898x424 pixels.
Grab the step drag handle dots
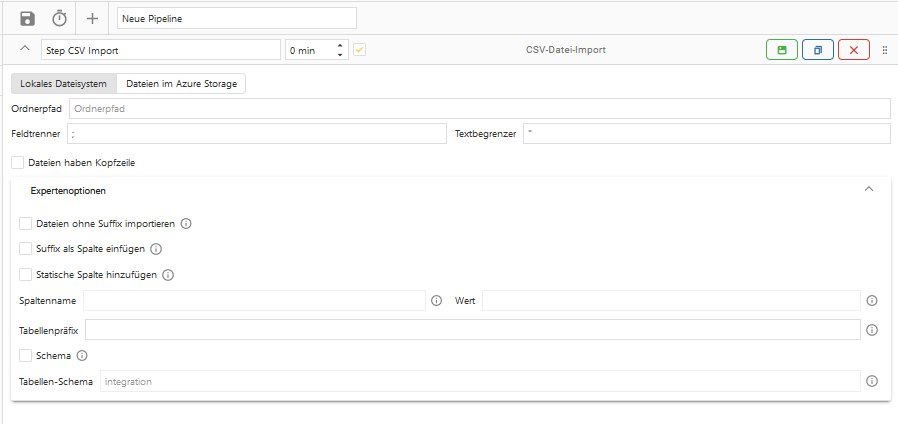(x=885, y=50)
